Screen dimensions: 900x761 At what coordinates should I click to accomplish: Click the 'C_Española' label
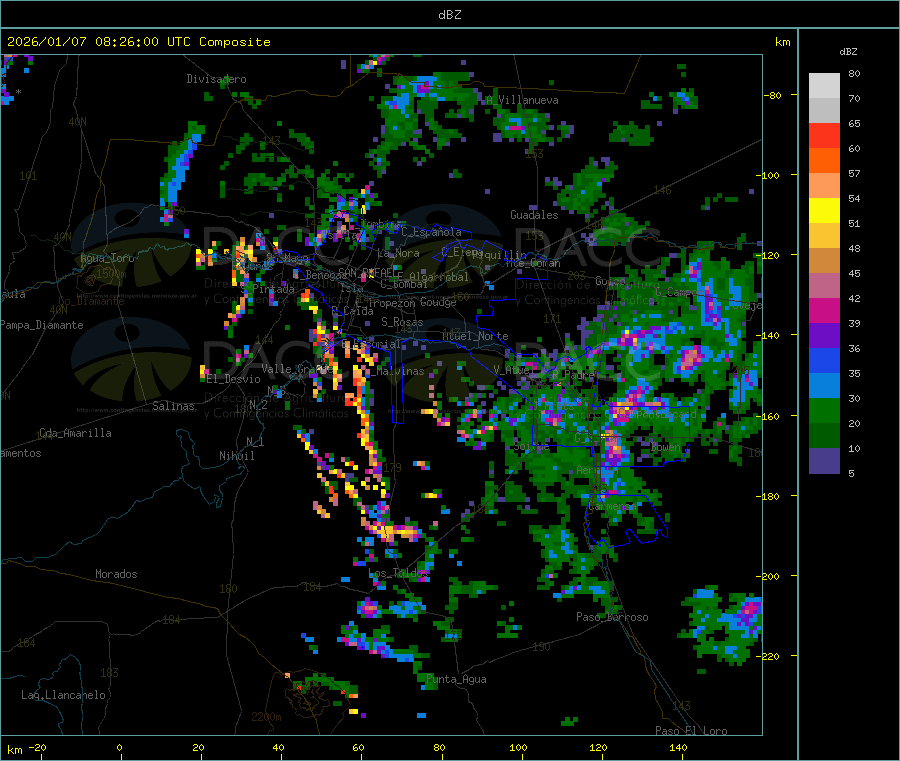coord(431,232)
